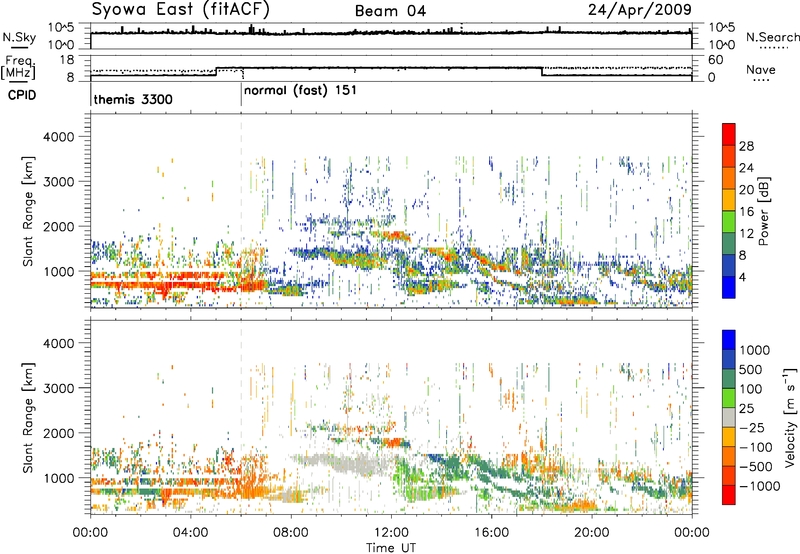
Task: Click the '60' label on Nave axis
Action: tap(716, 60)
